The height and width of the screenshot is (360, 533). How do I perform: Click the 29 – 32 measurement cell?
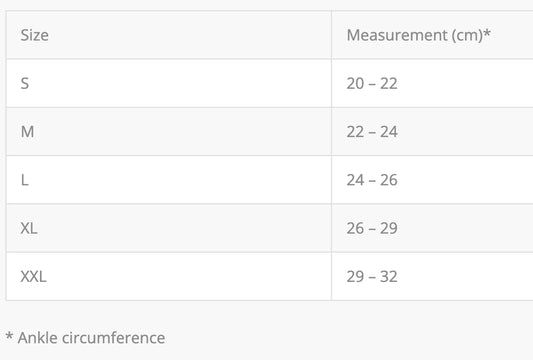click(432, 276)
